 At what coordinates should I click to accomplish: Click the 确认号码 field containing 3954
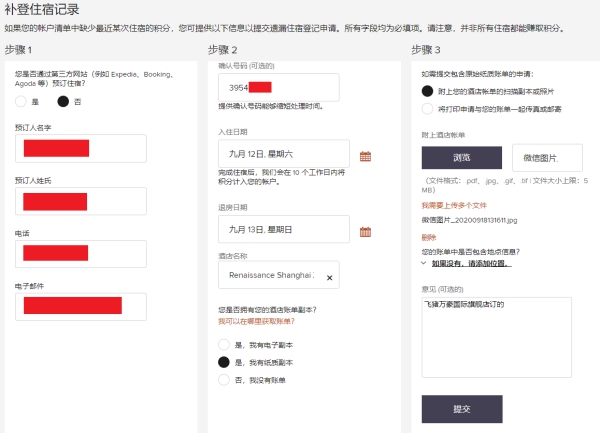click(279, 88)
